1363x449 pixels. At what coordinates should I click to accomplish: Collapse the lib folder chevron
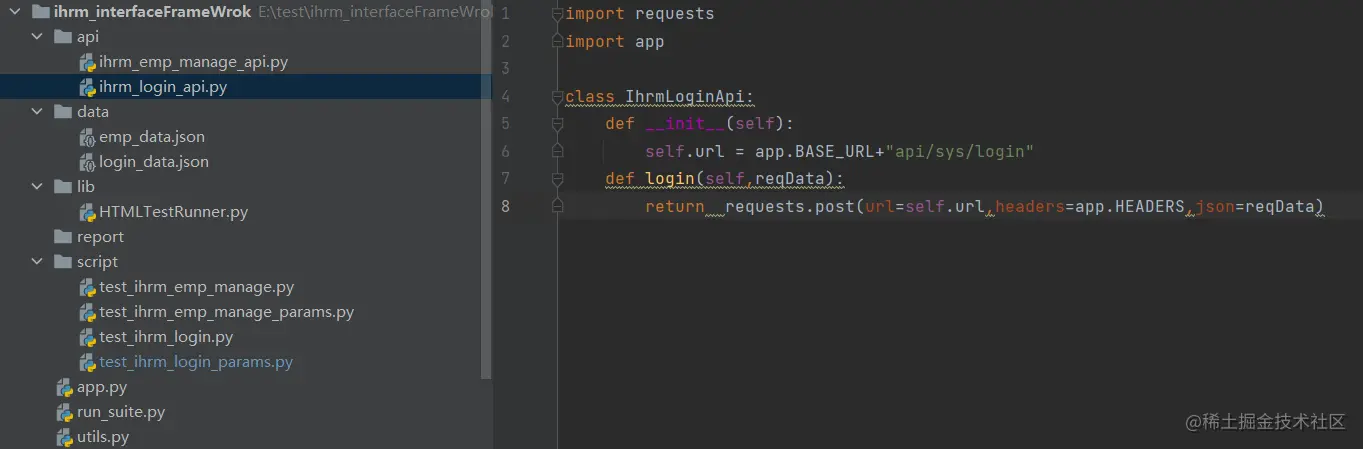tap(37, 187)
